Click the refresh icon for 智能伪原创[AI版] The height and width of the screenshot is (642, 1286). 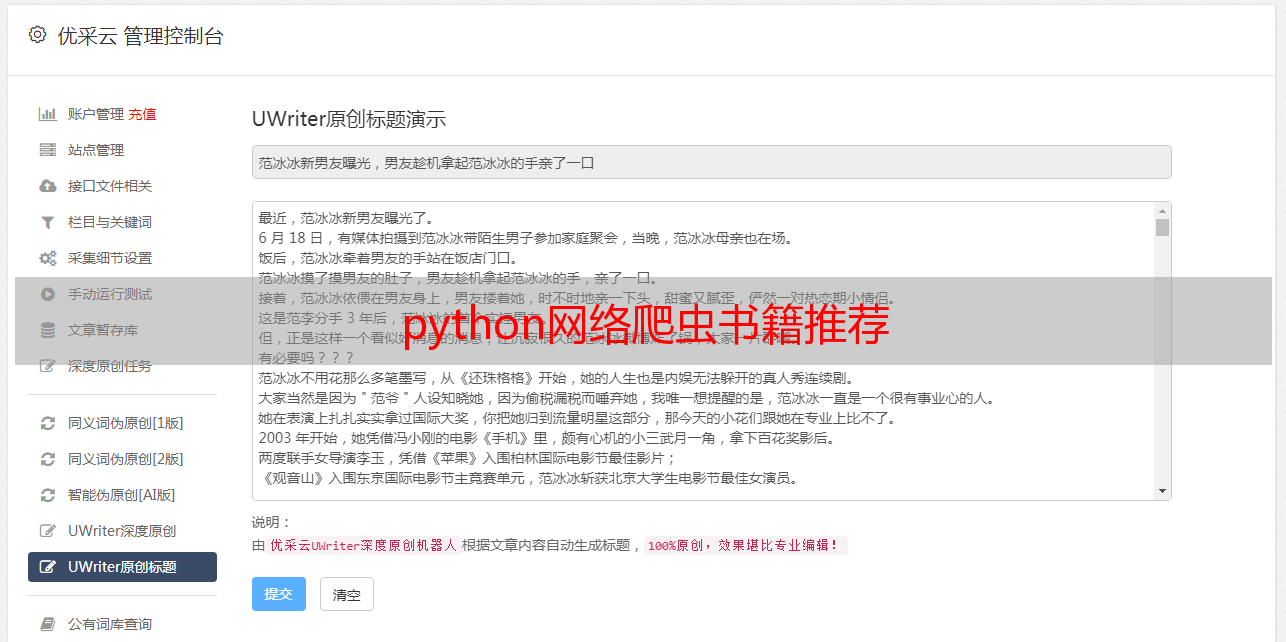(x=47, y=495)
